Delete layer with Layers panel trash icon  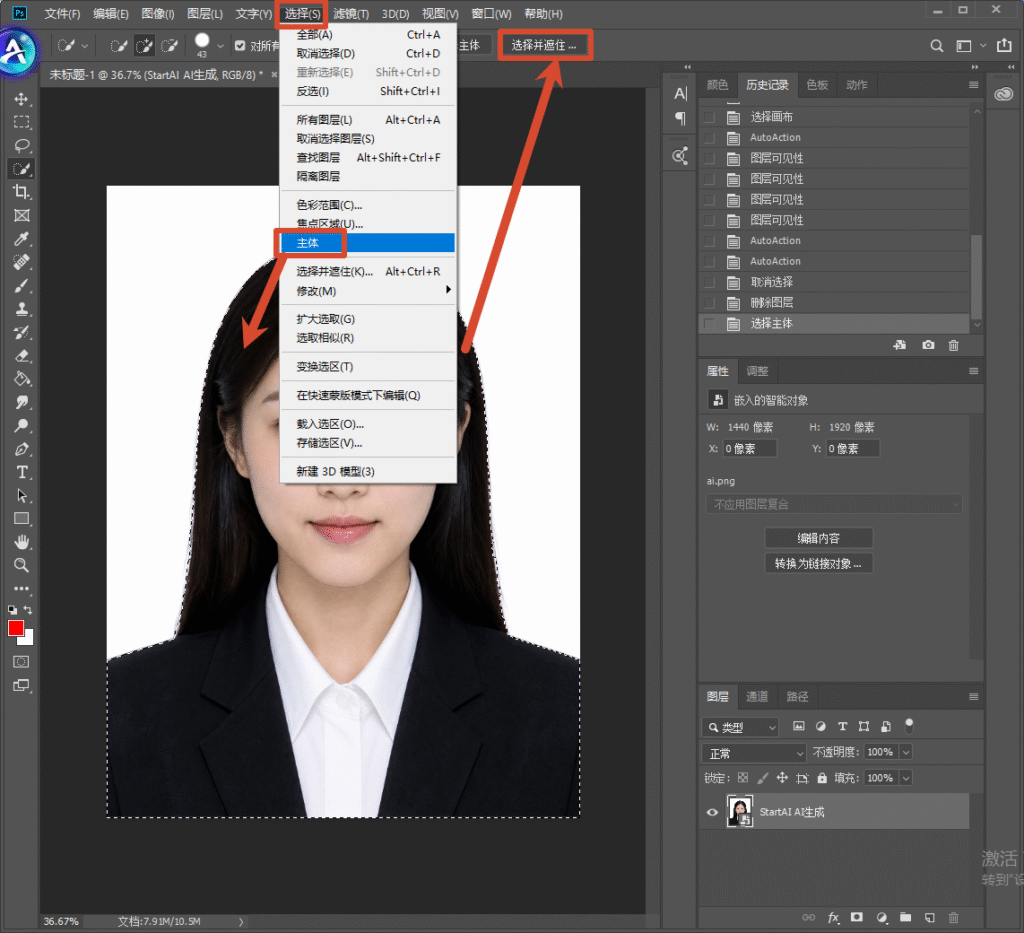click(x=953, y=917)
